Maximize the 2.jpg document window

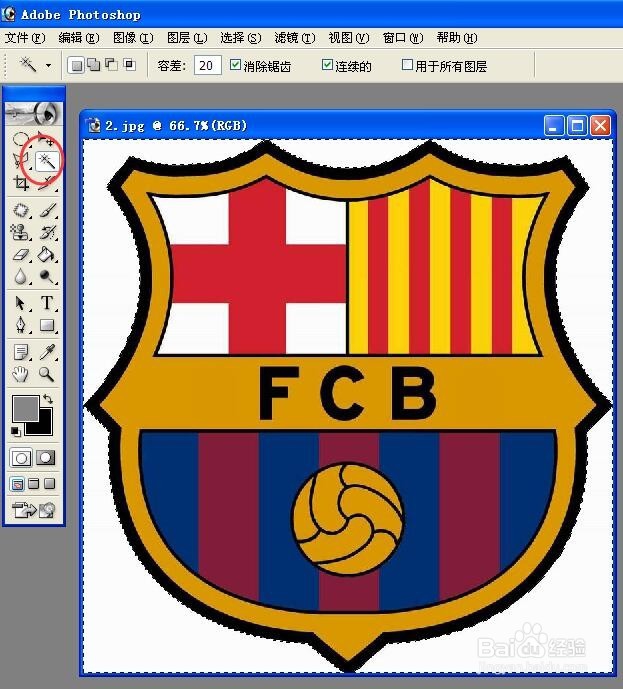[x=577, y=126]
